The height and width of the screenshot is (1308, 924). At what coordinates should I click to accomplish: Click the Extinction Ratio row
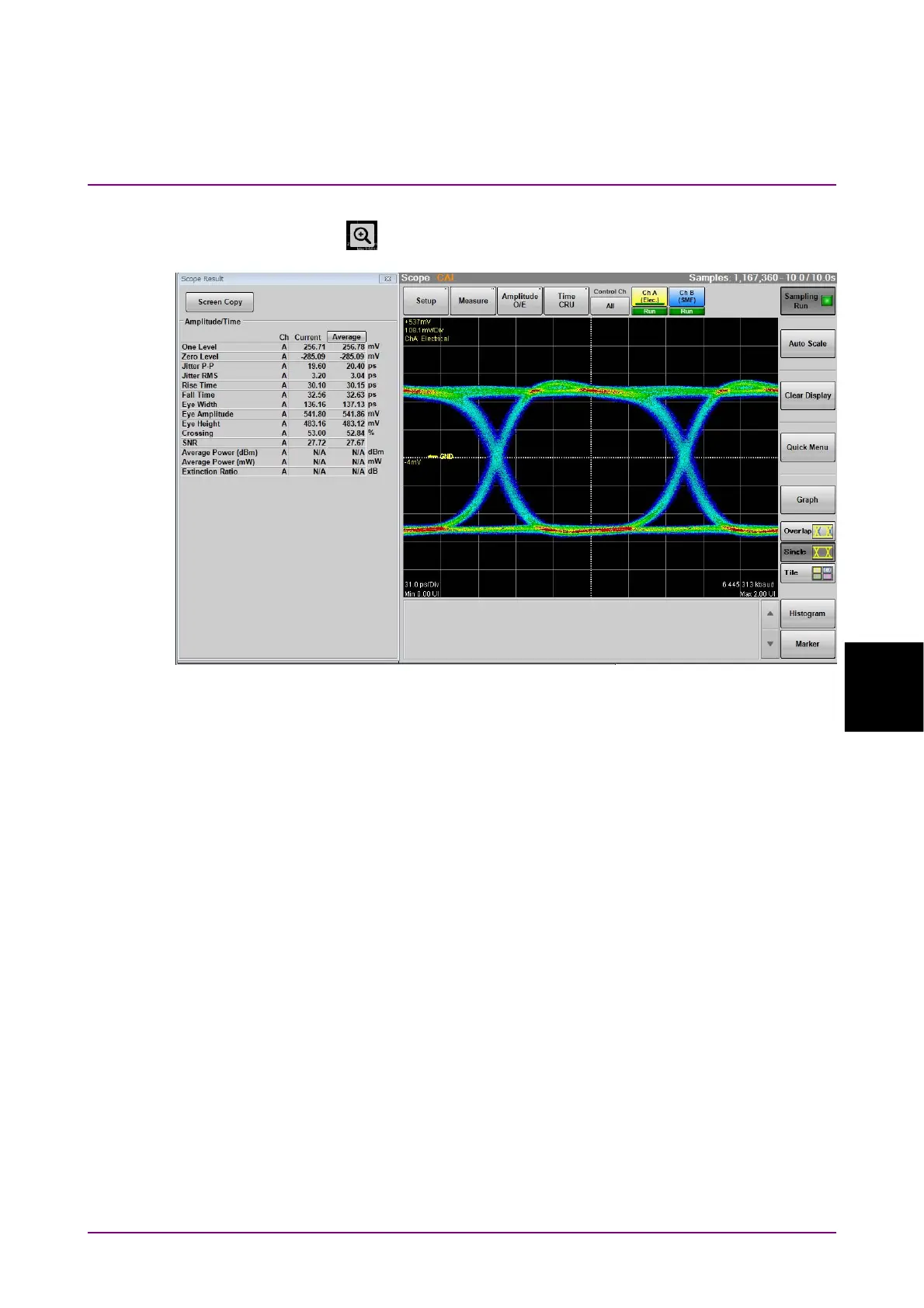pyautogui.click(x=280, y=471)
